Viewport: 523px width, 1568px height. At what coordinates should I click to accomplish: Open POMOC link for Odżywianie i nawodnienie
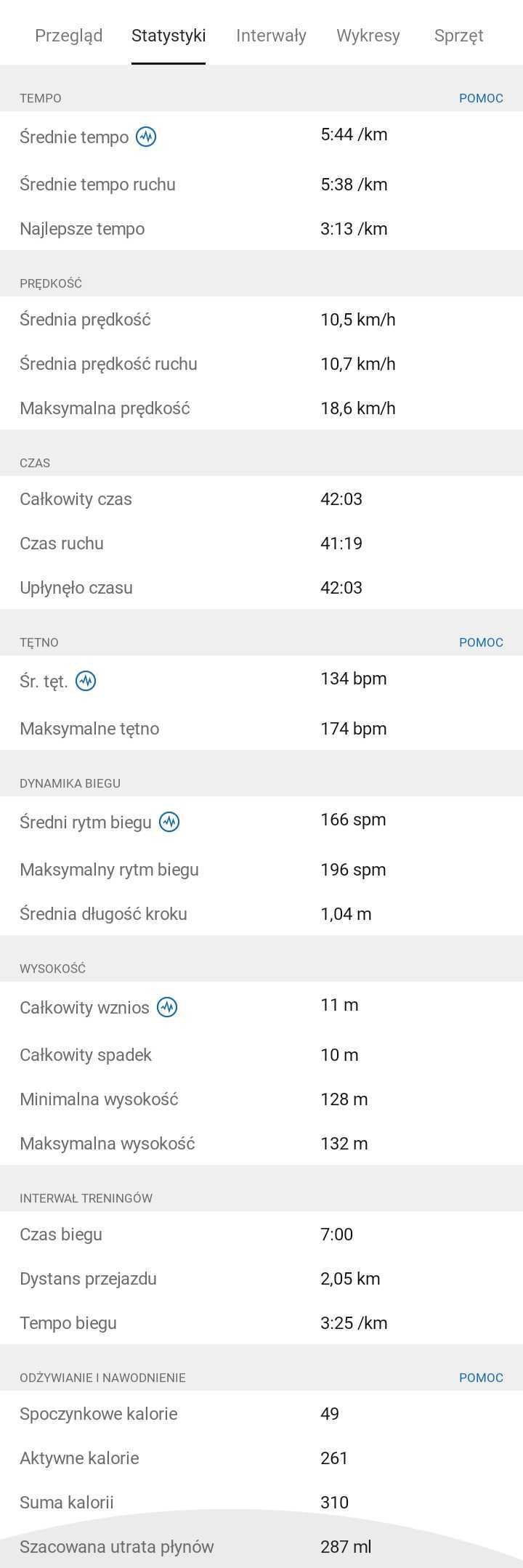(x=481, y=1378)
